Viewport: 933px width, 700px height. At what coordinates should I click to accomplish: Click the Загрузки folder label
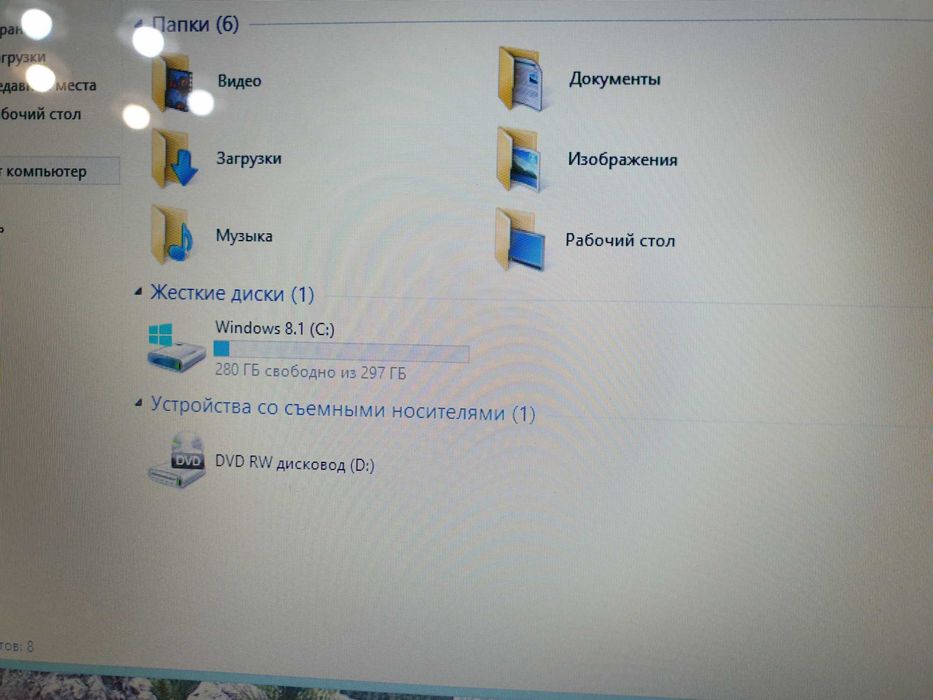click(x=249, y=159)
